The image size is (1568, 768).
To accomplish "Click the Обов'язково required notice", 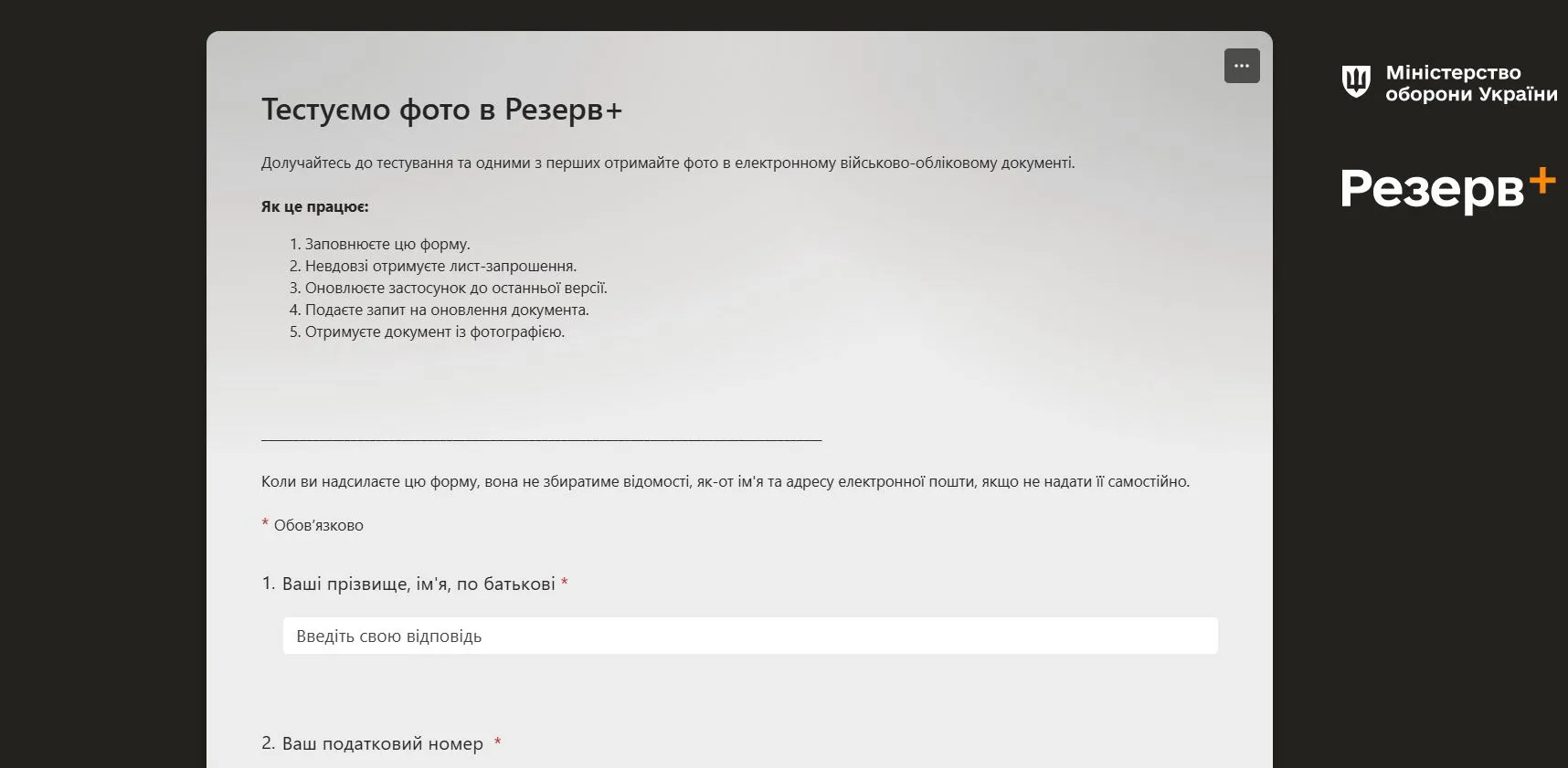I will [318, 525].
